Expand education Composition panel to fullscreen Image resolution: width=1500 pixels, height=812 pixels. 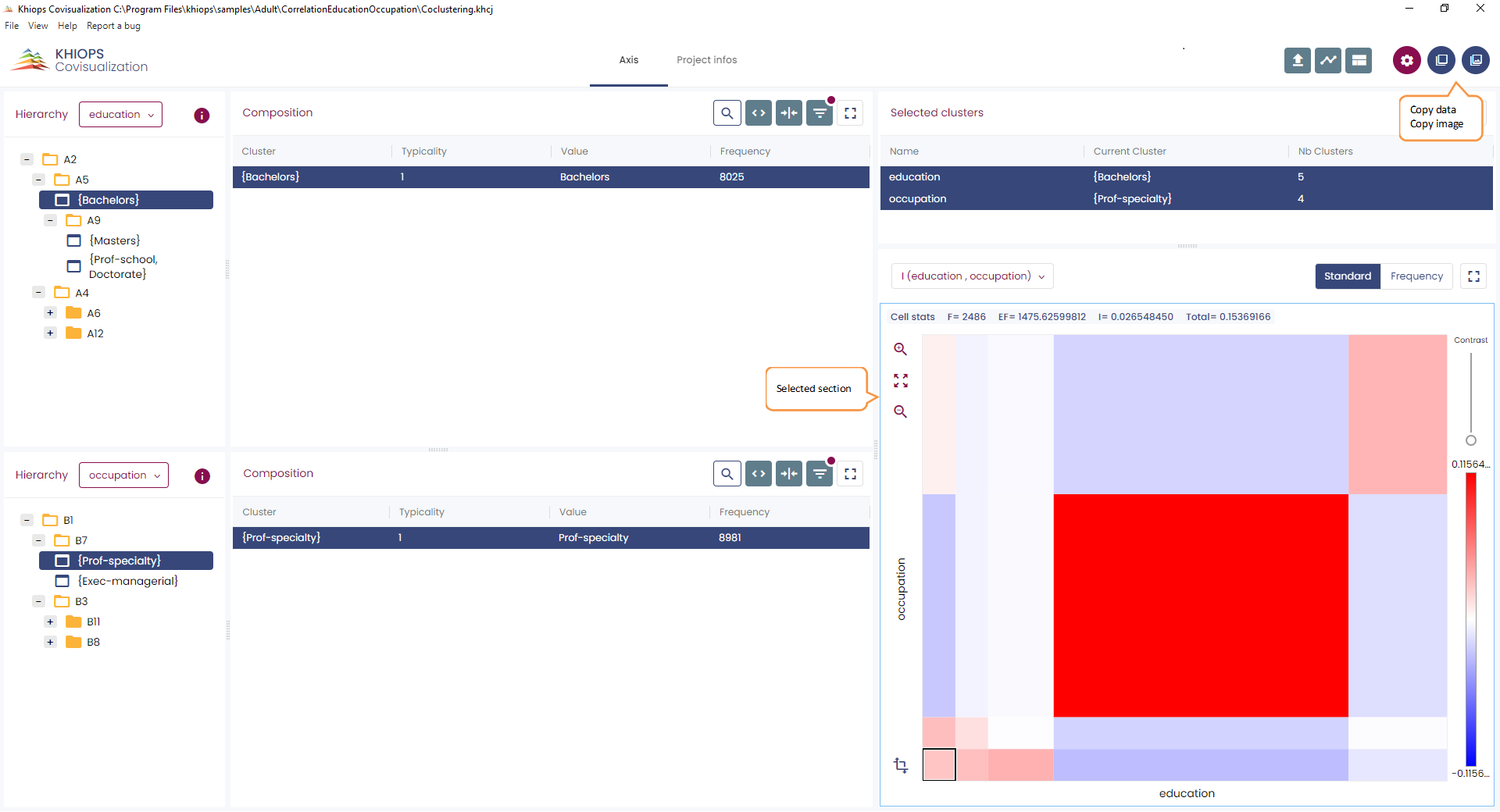point(851,113)
